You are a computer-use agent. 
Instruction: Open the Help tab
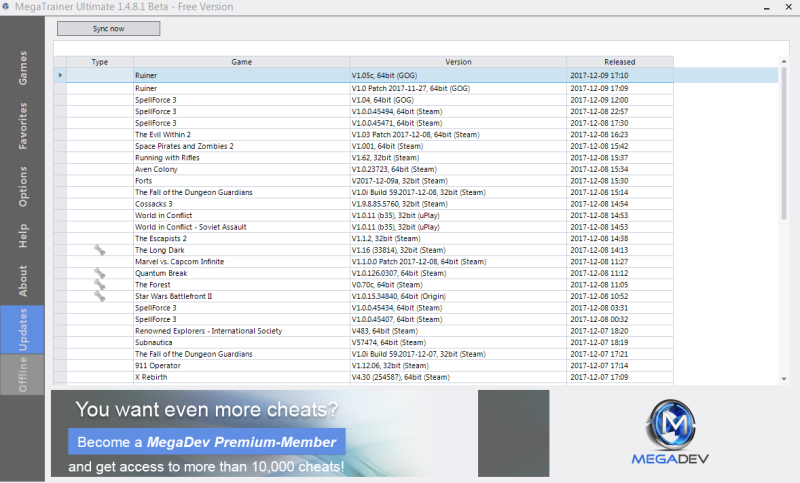(x=22, y=236)
